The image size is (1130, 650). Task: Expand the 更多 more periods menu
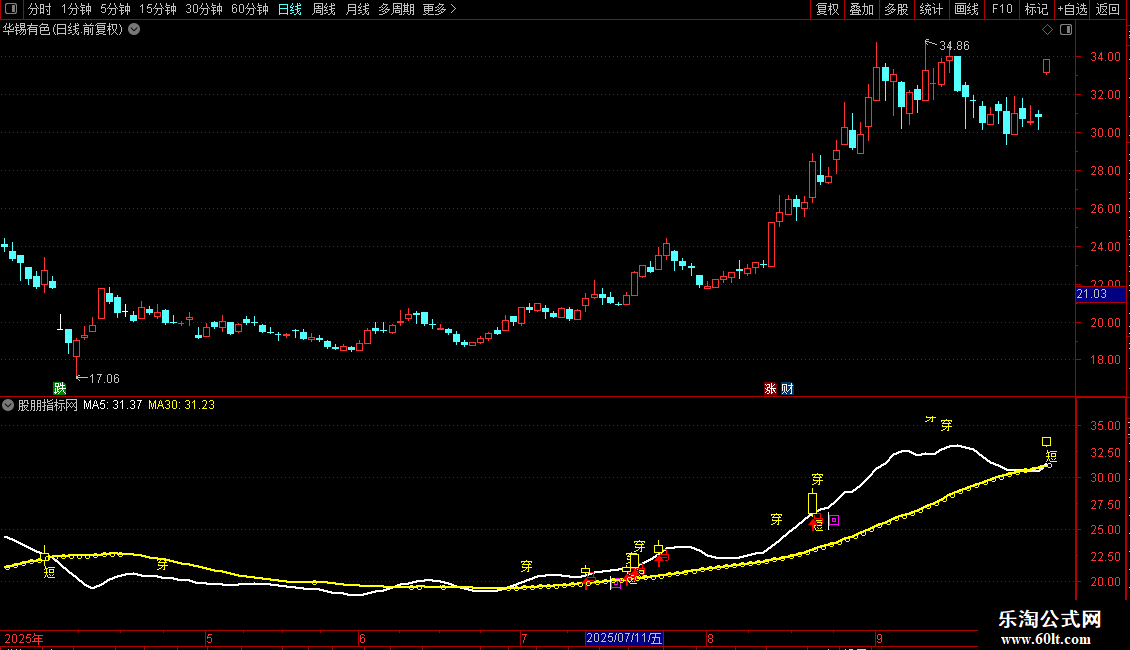(x=439, y=9)
